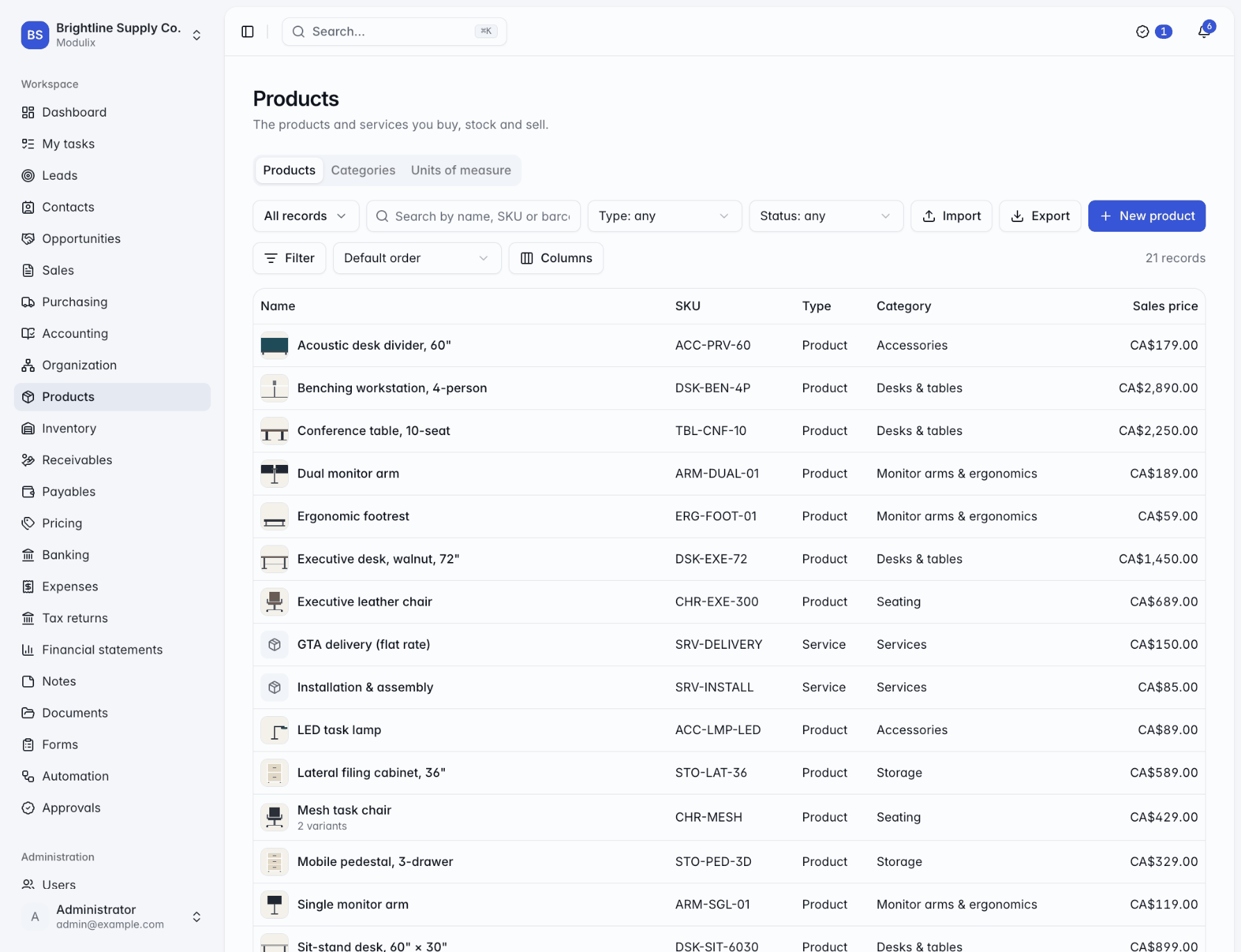Click the Sales price column header
Screen dimensions: 1241x952
[1165, 306]
